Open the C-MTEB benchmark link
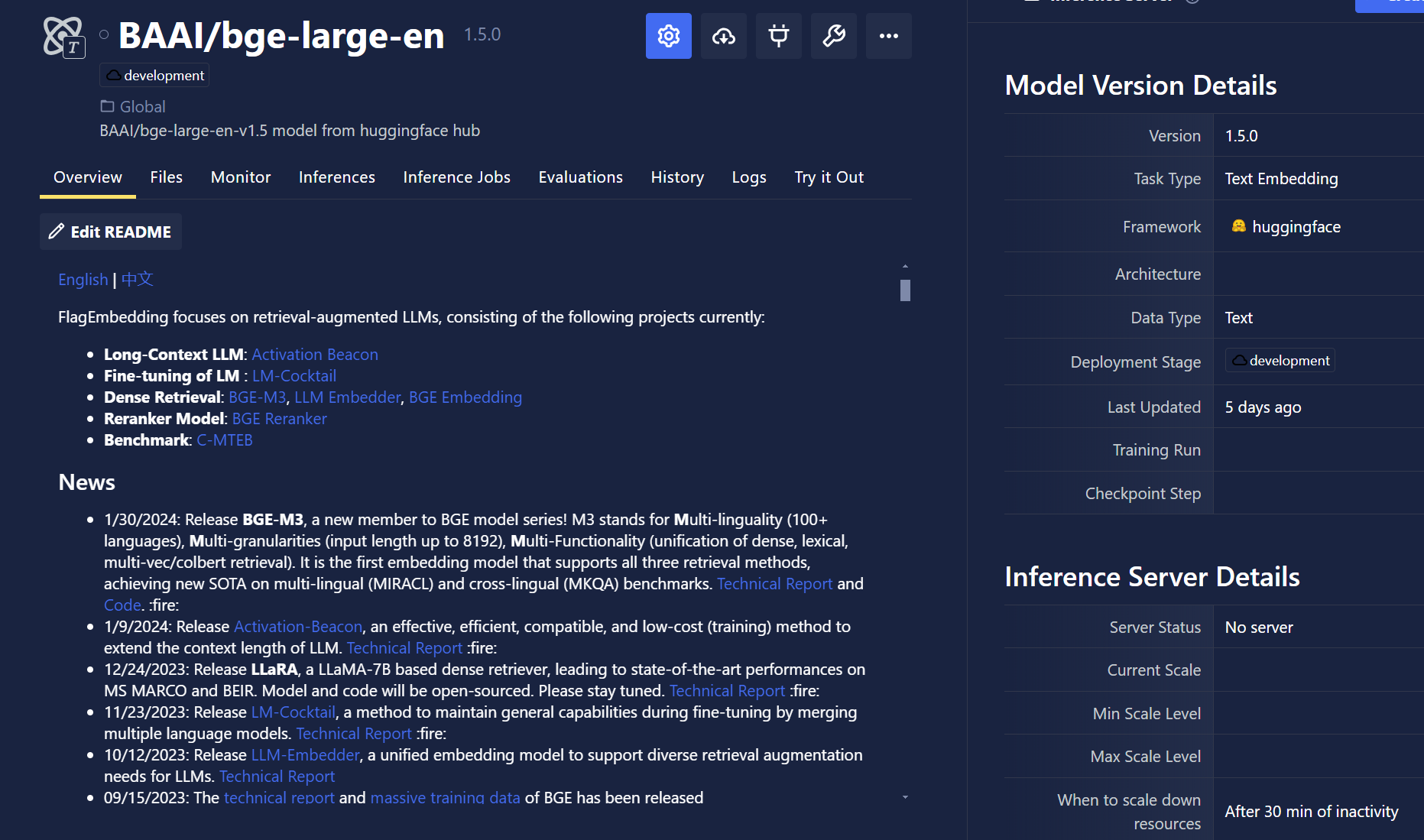This screenshot has width=1424, height=840. [x=225, y=440]
